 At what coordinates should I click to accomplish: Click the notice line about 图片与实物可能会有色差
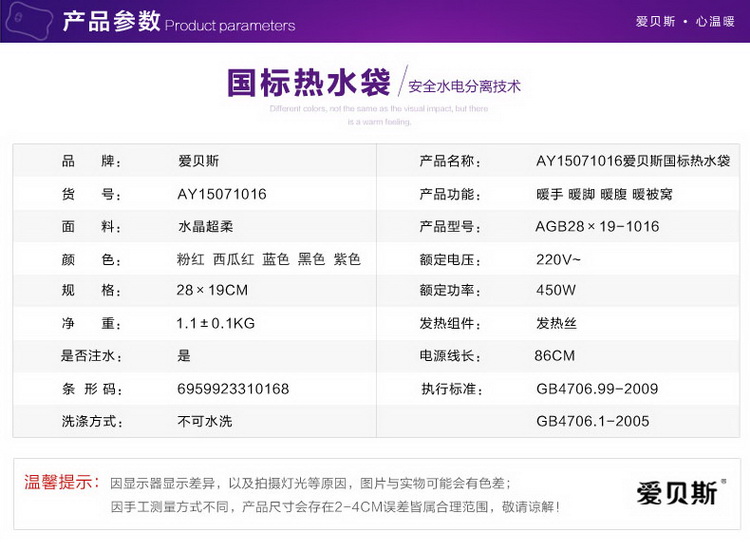point(310,483)
